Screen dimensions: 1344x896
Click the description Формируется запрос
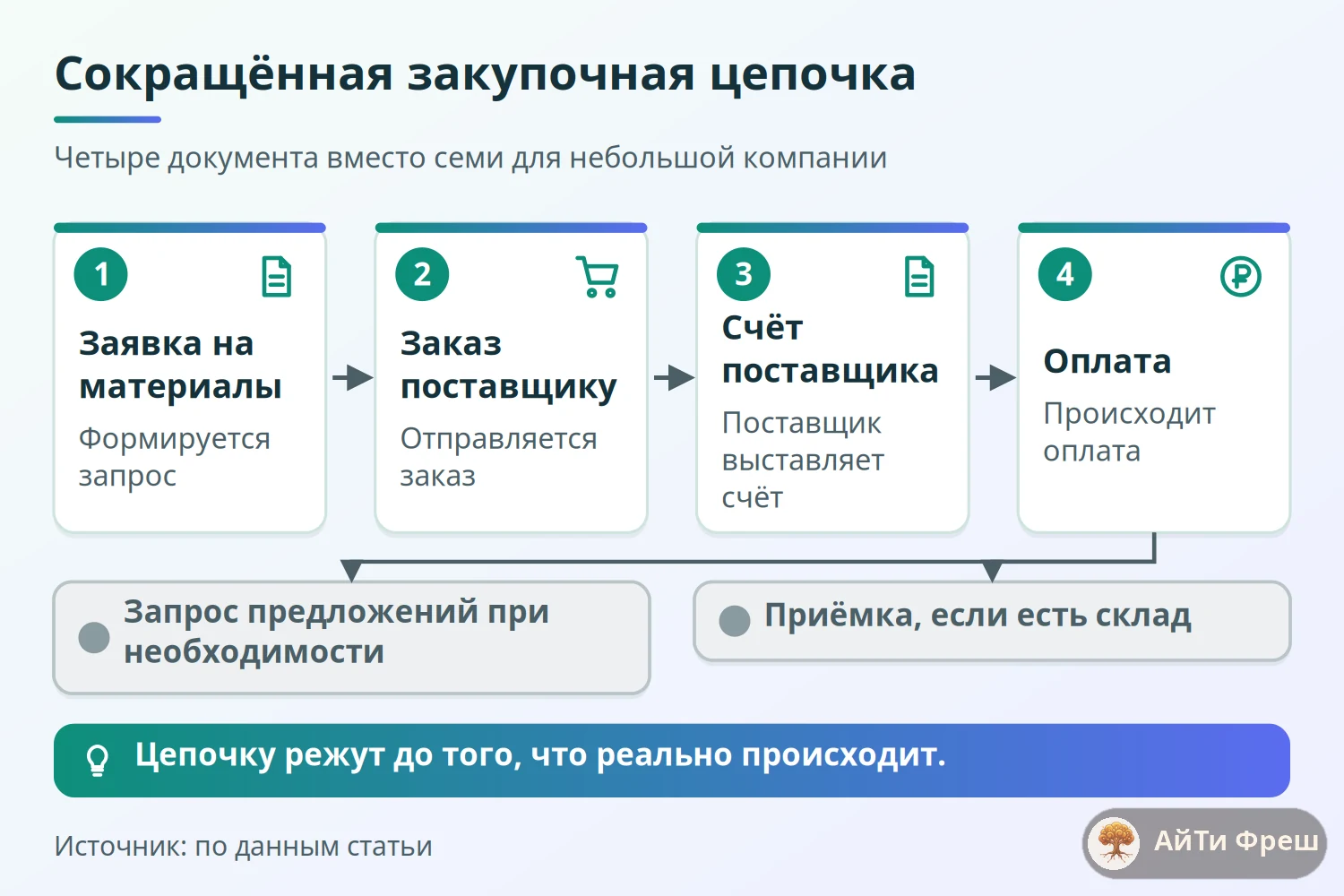click(175, 457)
